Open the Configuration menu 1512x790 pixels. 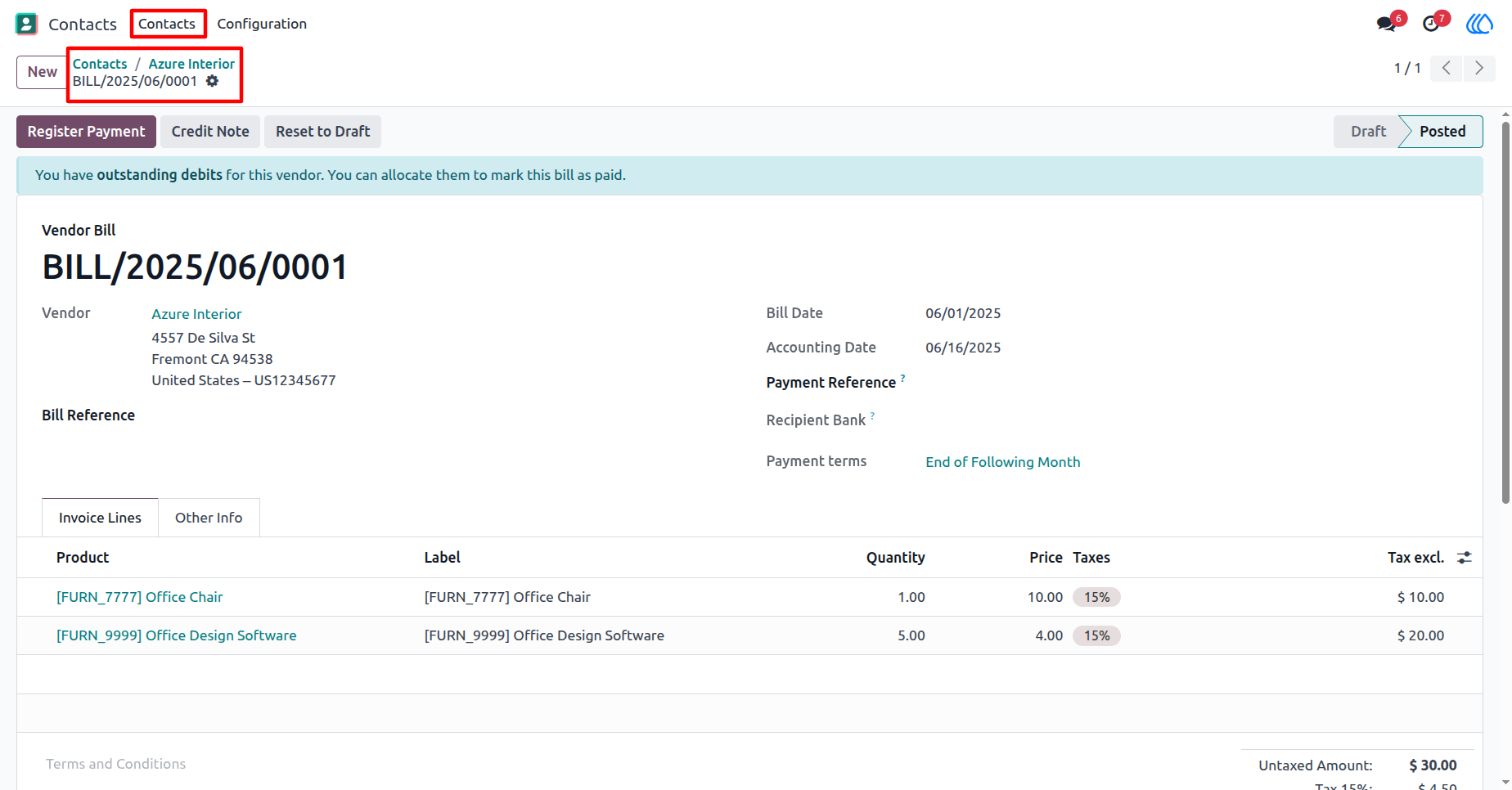pos(262,24)
